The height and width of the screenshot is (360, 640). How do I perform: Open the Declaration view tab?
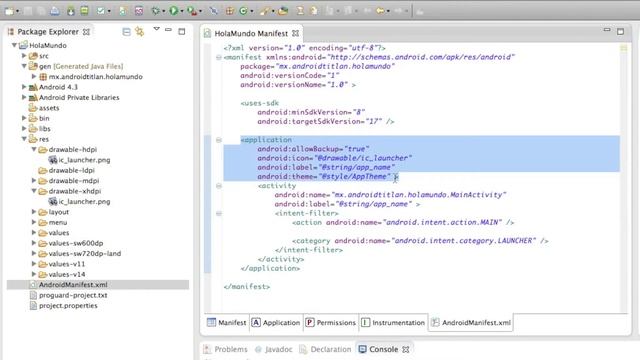click(x=325, y=349)
